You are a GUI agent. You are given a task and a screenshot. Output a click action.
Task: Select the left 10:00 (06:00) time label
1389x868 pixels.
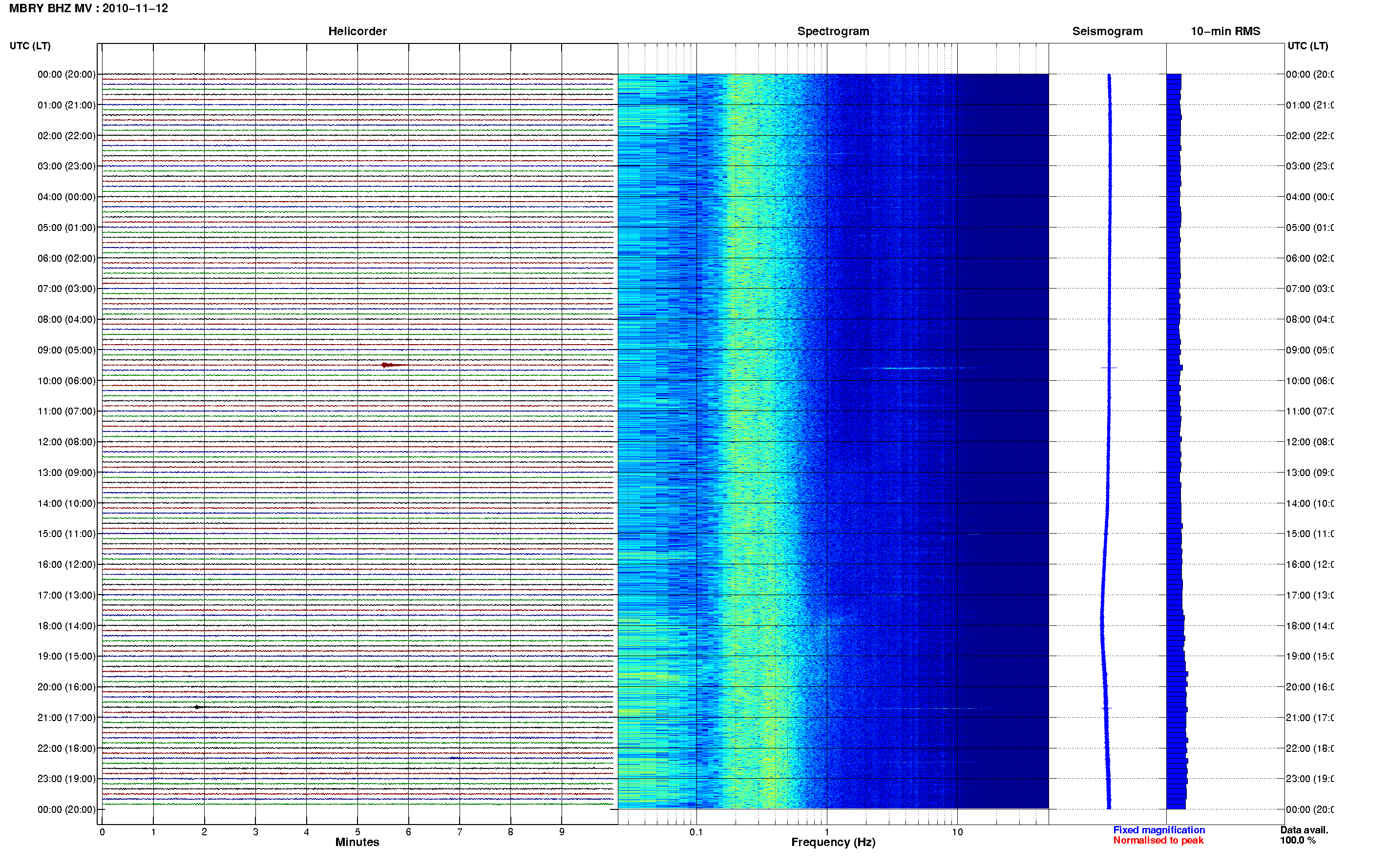[66, 381]
